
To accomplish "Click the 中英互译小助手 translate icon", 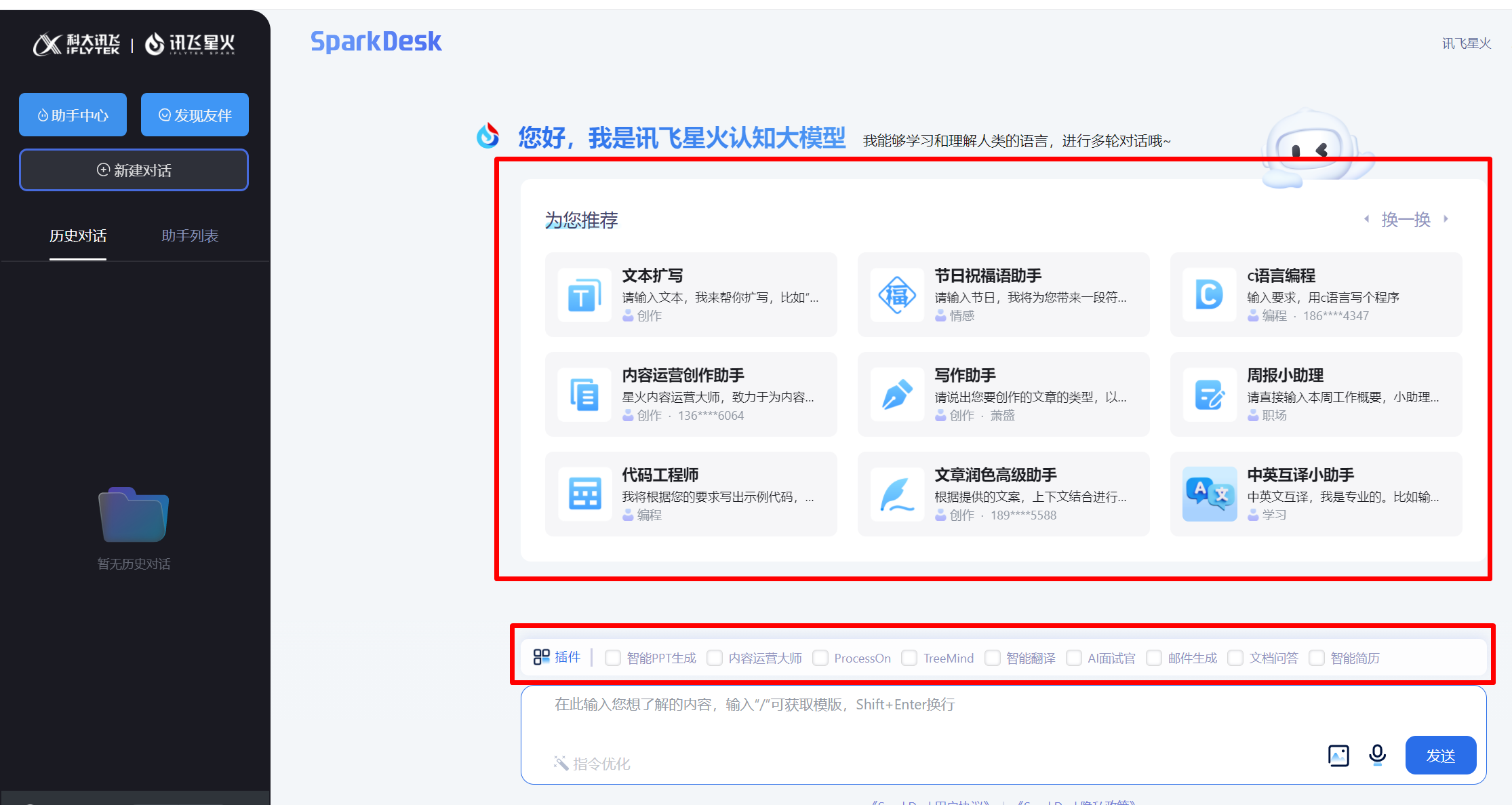I will (x=1210, y=494).
